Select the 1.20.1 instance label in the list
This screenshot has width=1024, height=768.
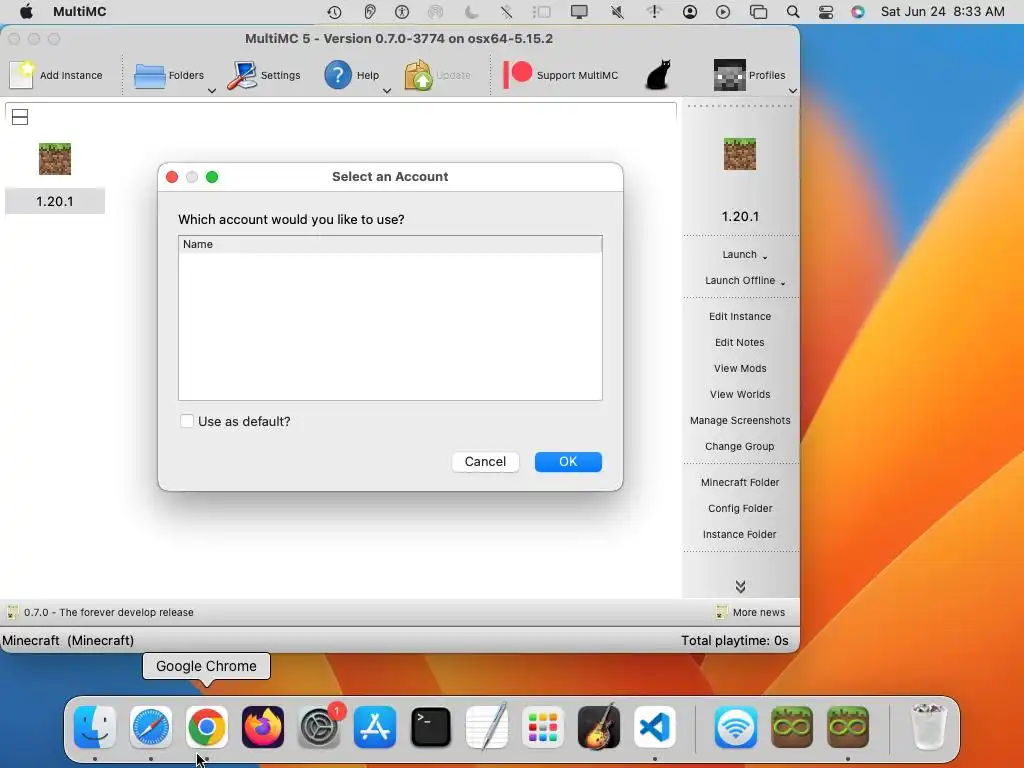[55, 201]
